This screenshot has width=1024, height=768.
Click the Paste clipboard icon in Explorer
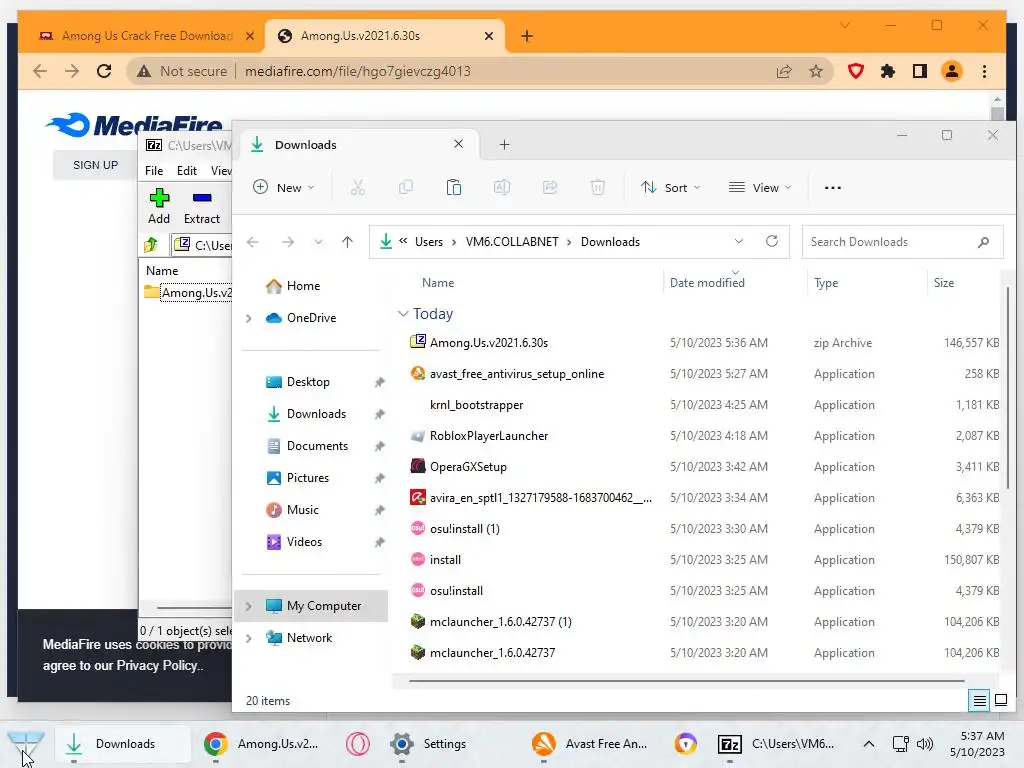[x=454, y=187]
